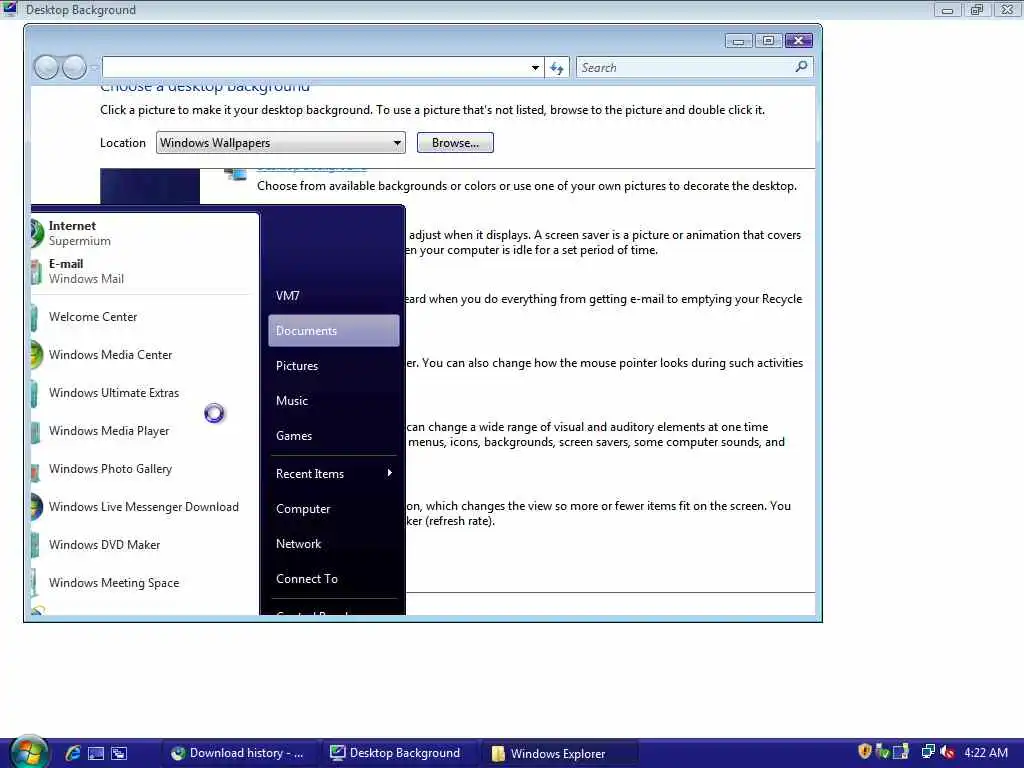Click the dark blue wallpaper preview thumbnail
The image size is (1024, 768).
tap(150, 186)
